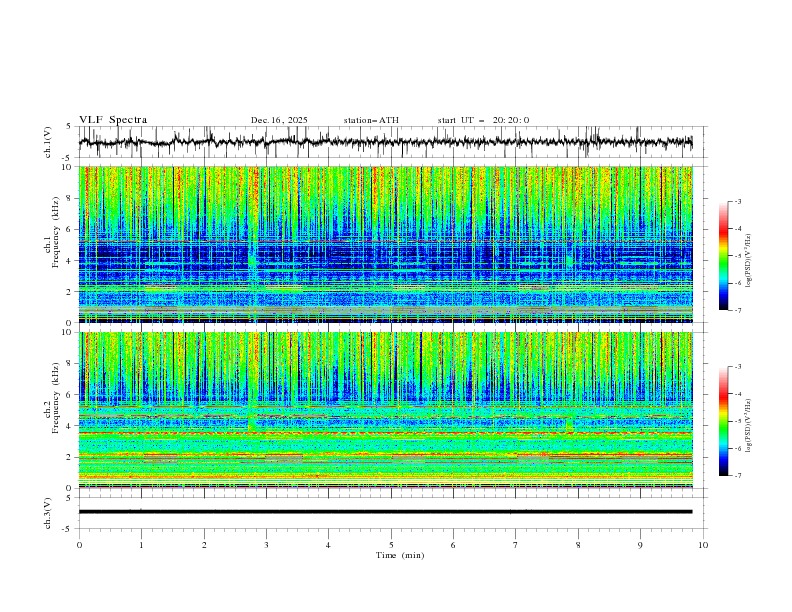Click the ch.2 color scale "log(PSD)" units label
This screenshot has width=792, height=612.
pyautogui.click(x=749, y=426)
